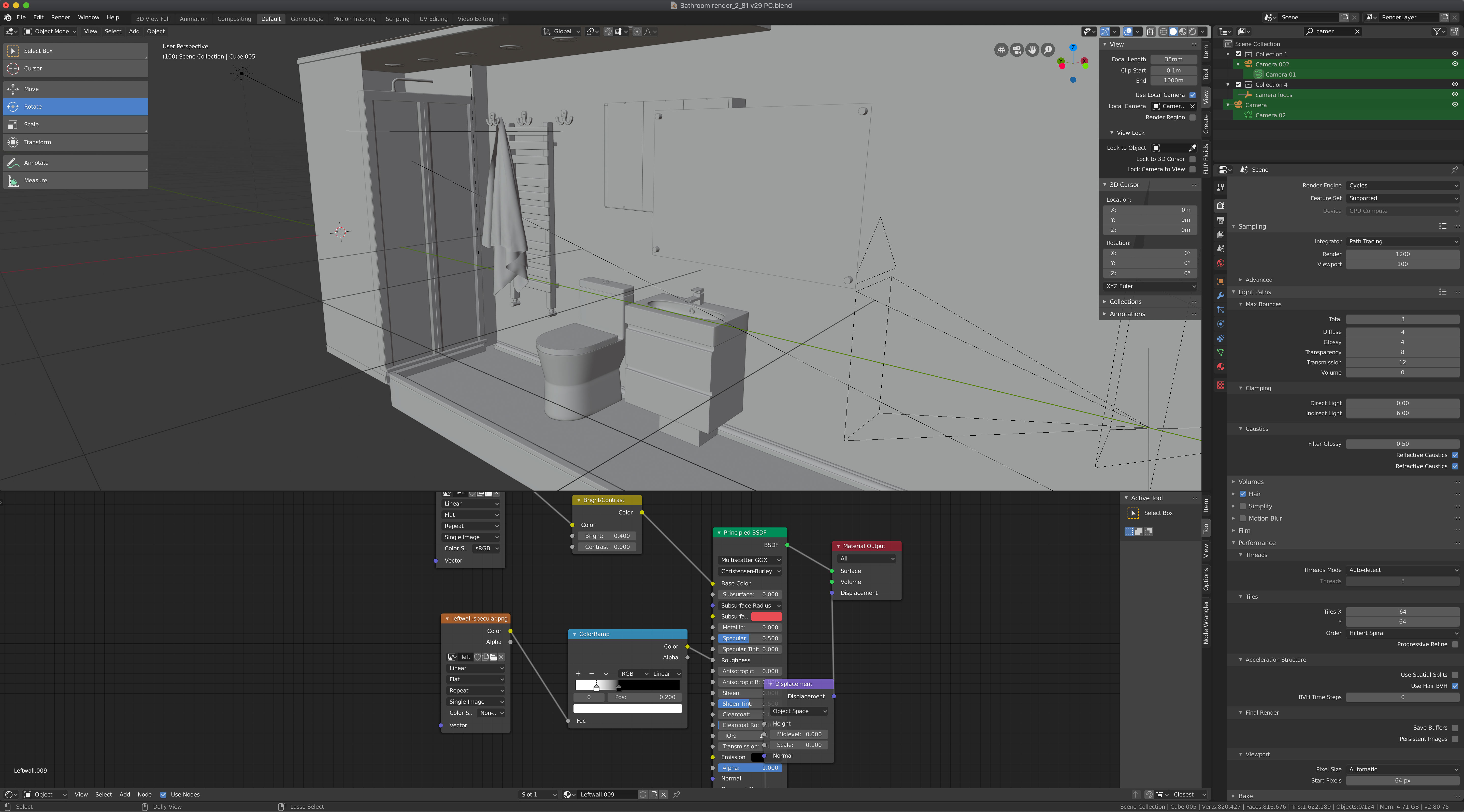Click the Node menu in node editor
This screenshot has height=812, width=1464.
point(144,794)
